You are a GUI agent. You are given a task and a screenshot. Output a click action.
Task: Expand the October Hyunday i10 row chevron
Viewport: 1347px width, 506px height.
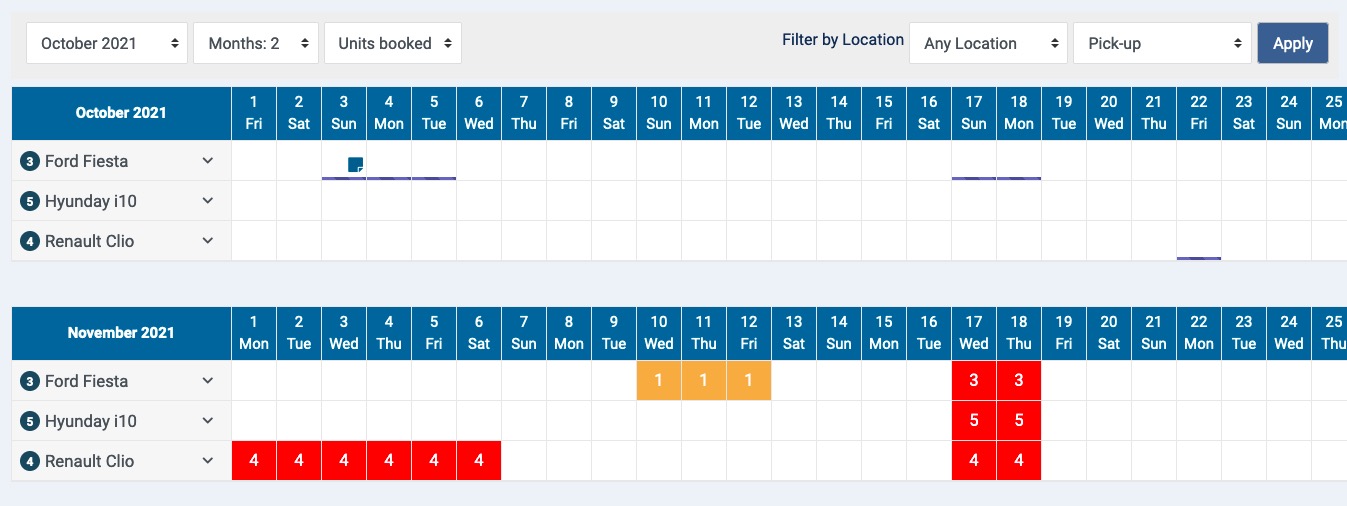point(208,201)
